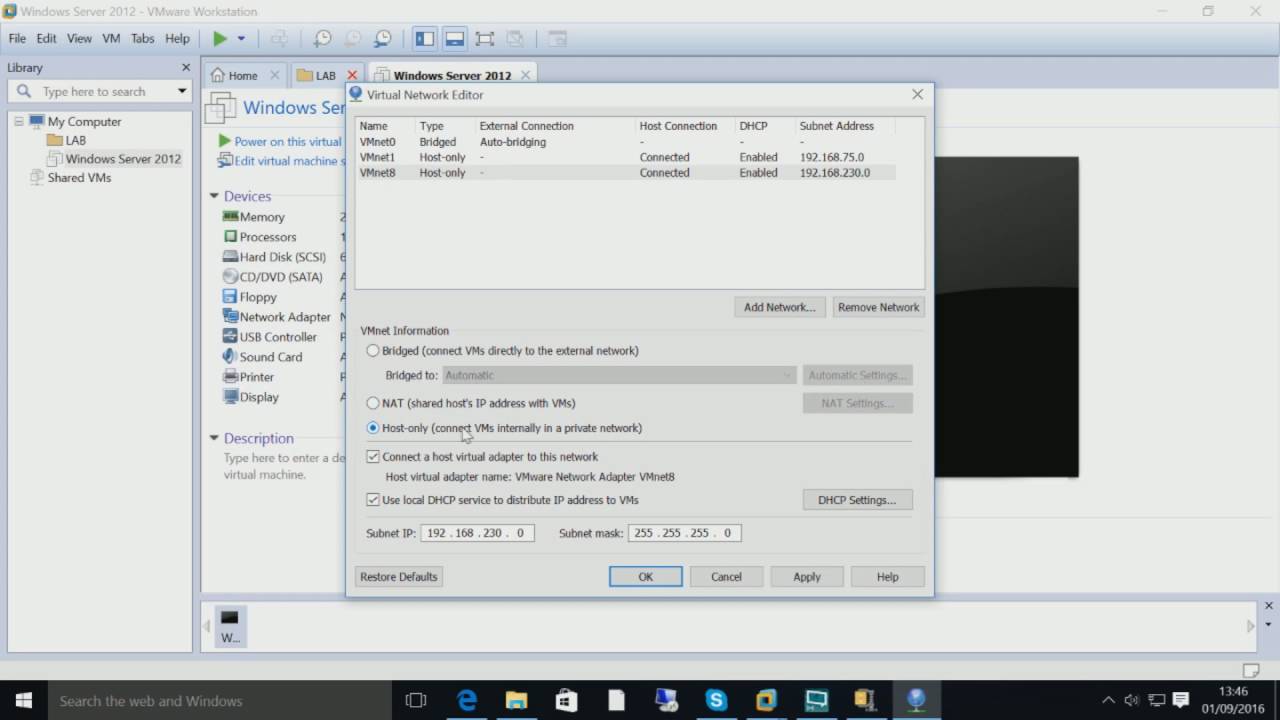Click the Remove Network button

(878, 307)
